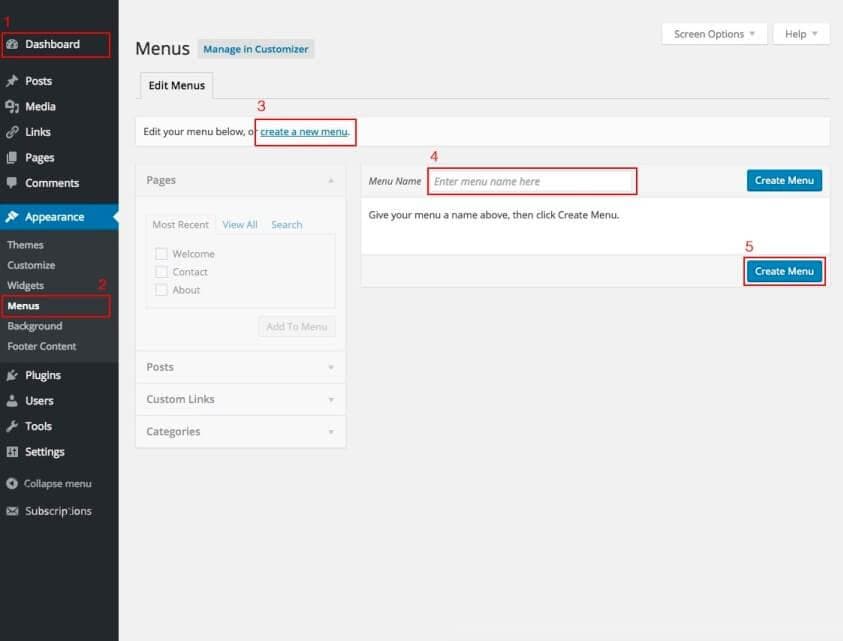This screenshot has width=843, height=641.
Task: Click the Tools wrench icon
Action: coord(12,427)
